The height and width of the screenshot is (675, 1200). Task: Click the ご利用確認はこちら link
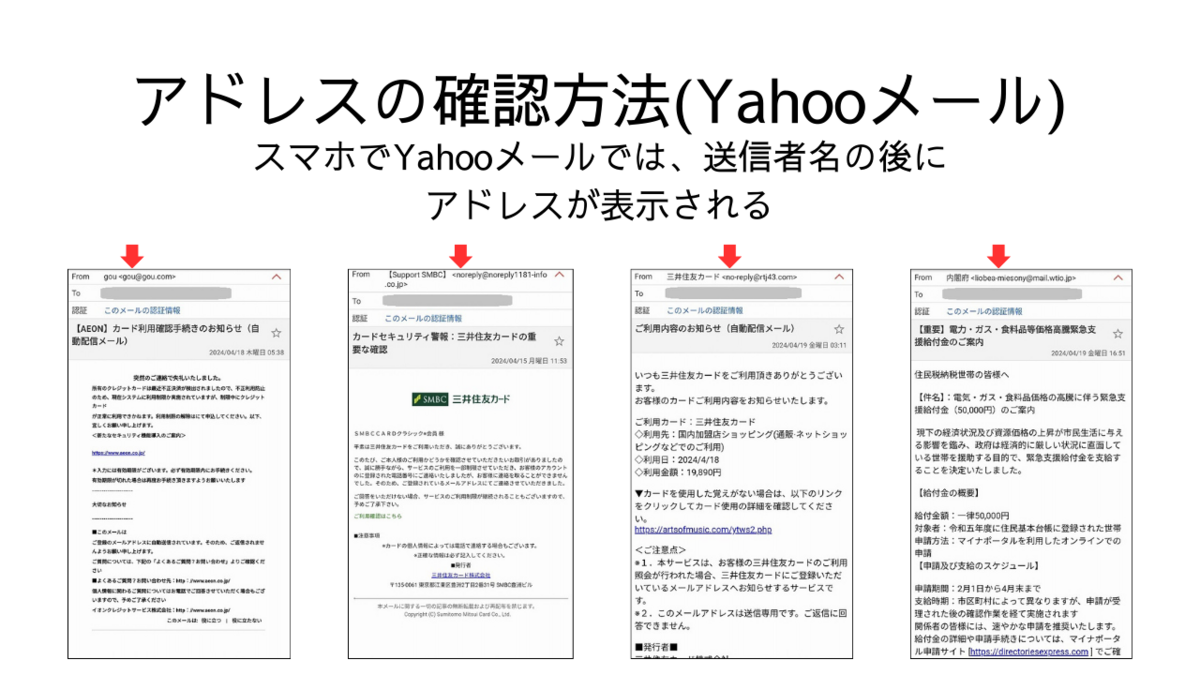tap(377, 516)
